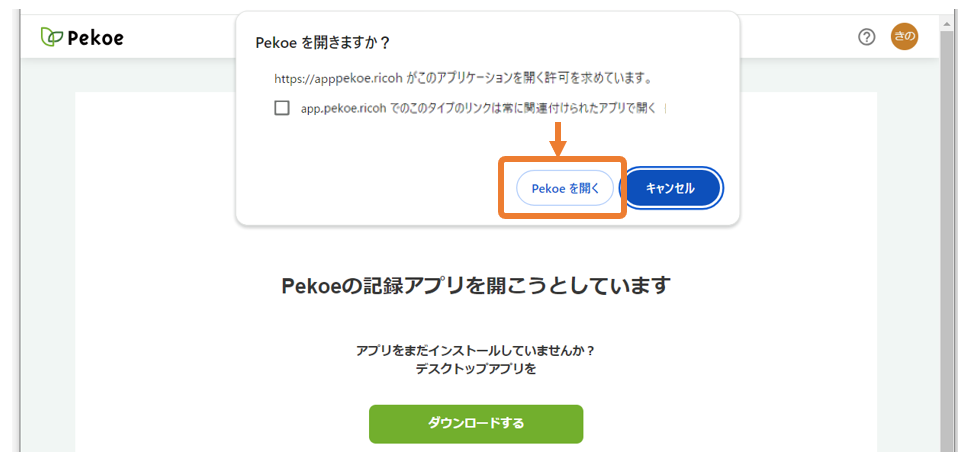The width and height of the screenshot is (961, 454).
Task: Click the blue キャンセル button
Action: (x=674, y=188)
